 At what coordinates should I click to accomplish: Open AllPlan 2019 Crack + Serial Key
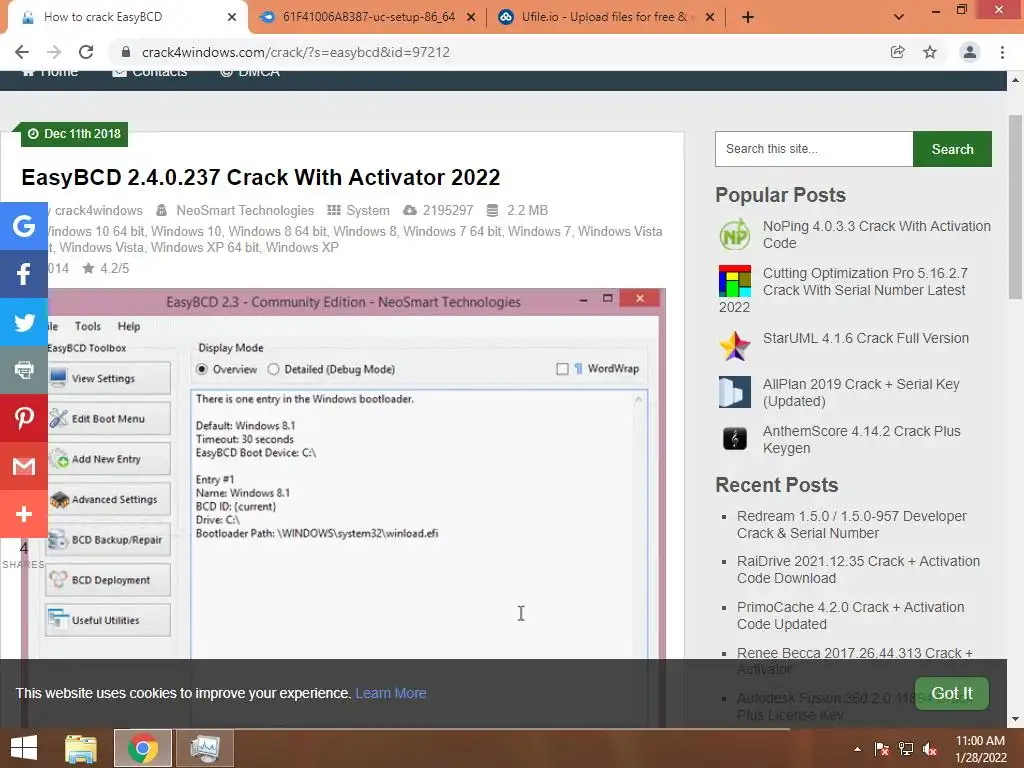pos(861,392)
